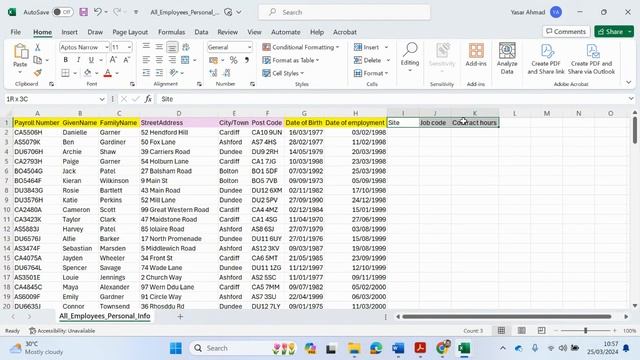This screenshot has width=640, height=360.
Task: Open Word from the taskbar
Action: [x=398, y=348]
